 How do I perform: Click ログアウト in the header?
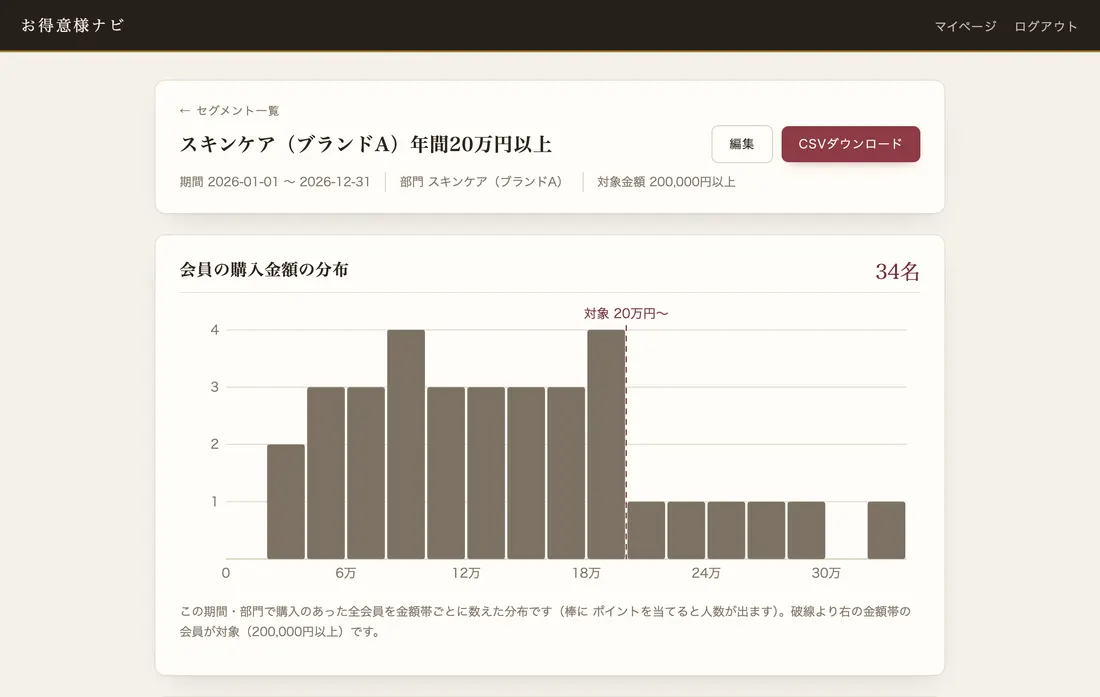point(1045,26)
